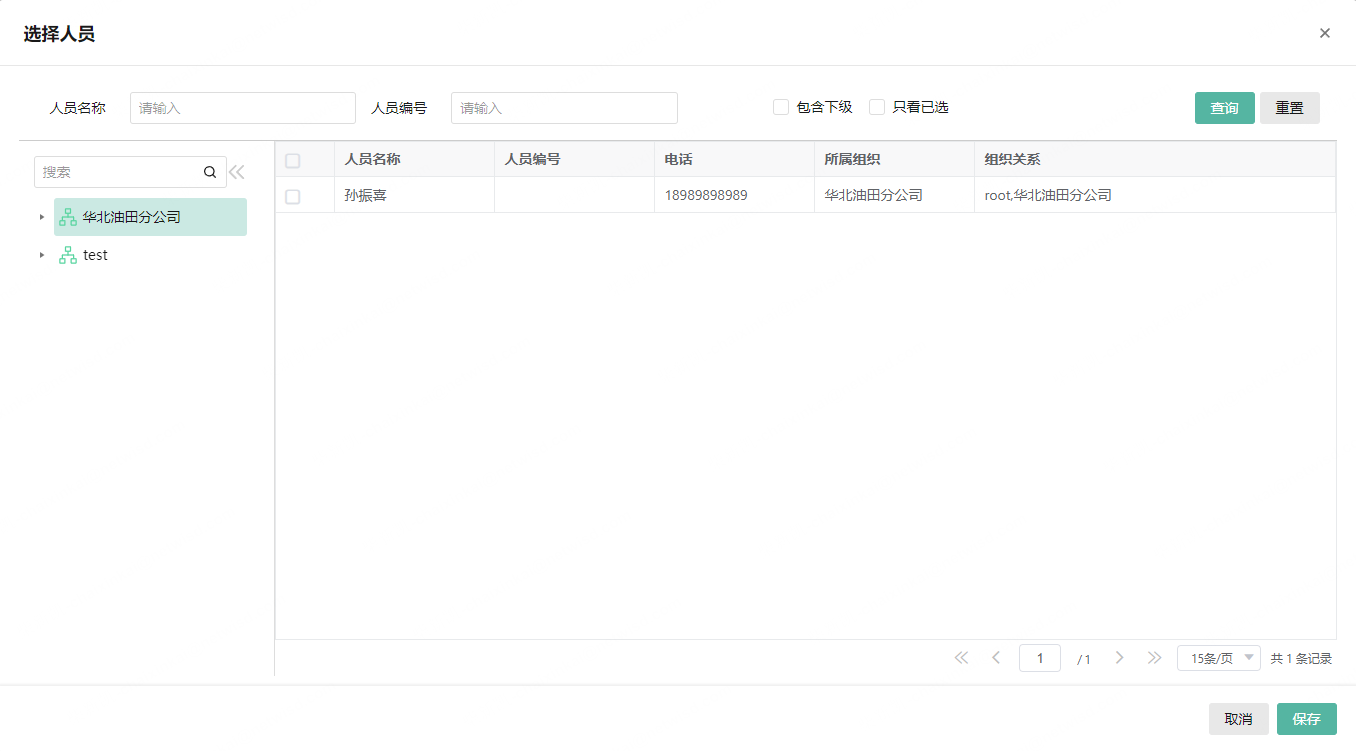This screenshot has height=751, width=1356.
Task: Click the page number input field
Action: [x=1039, y=657]
